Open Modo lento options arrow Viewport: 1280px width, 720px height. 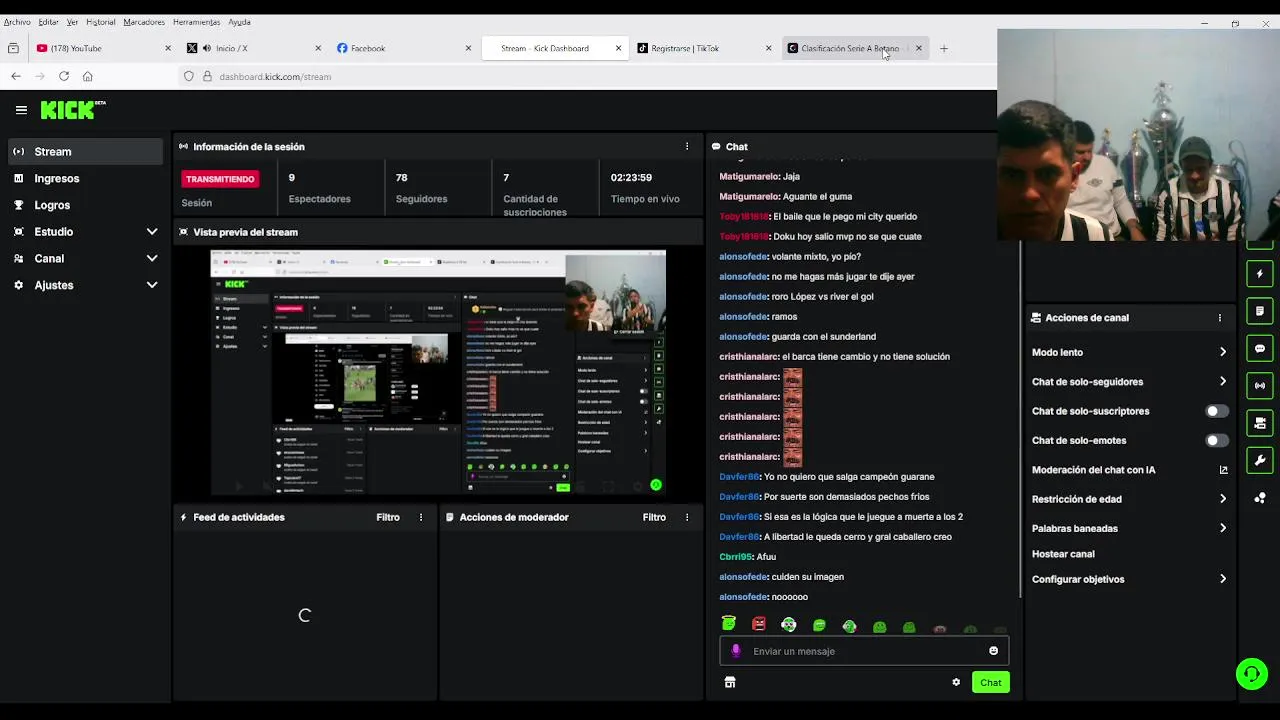point(1222,352)
